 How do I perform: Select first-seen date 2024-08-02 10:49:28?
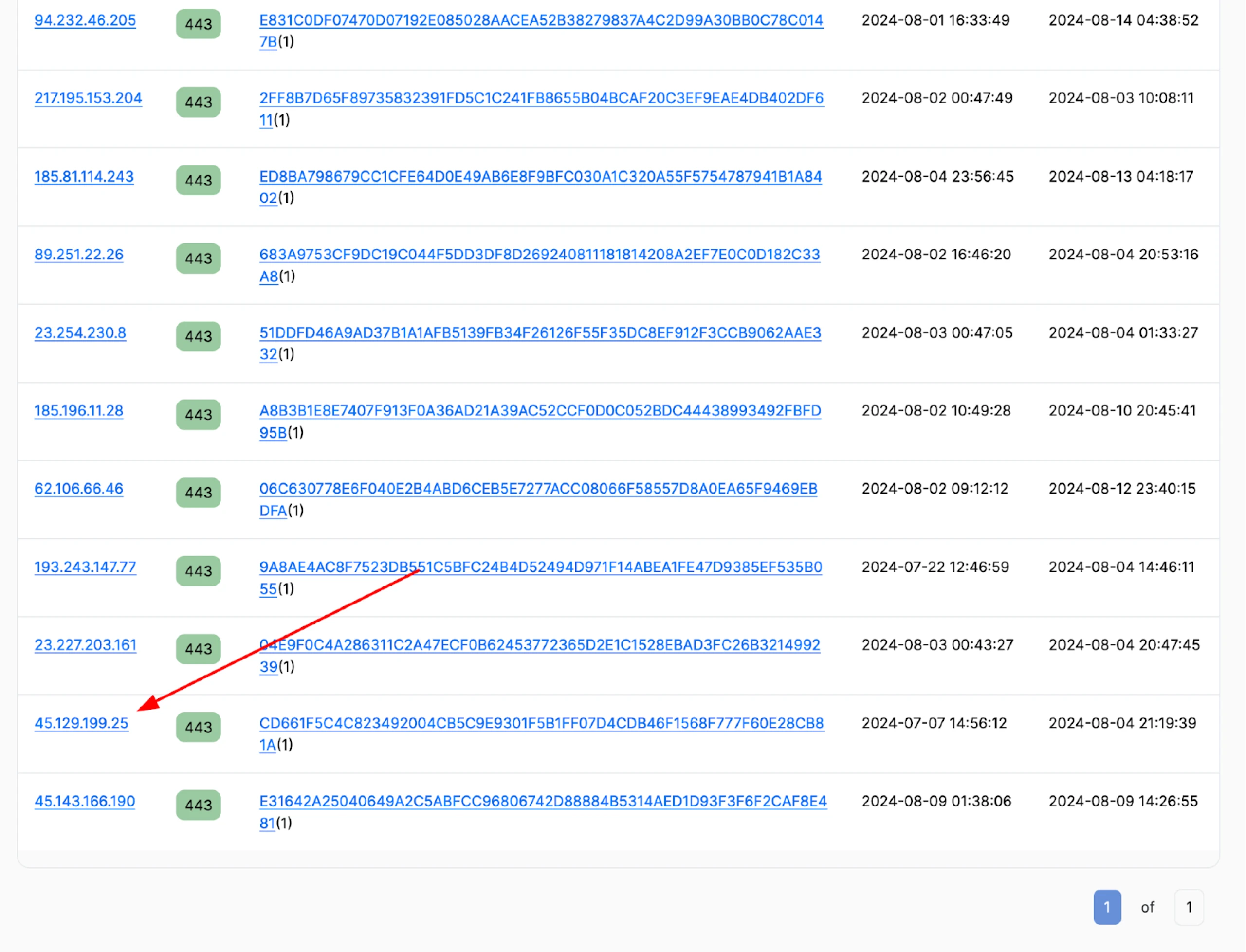coord(936,411)
